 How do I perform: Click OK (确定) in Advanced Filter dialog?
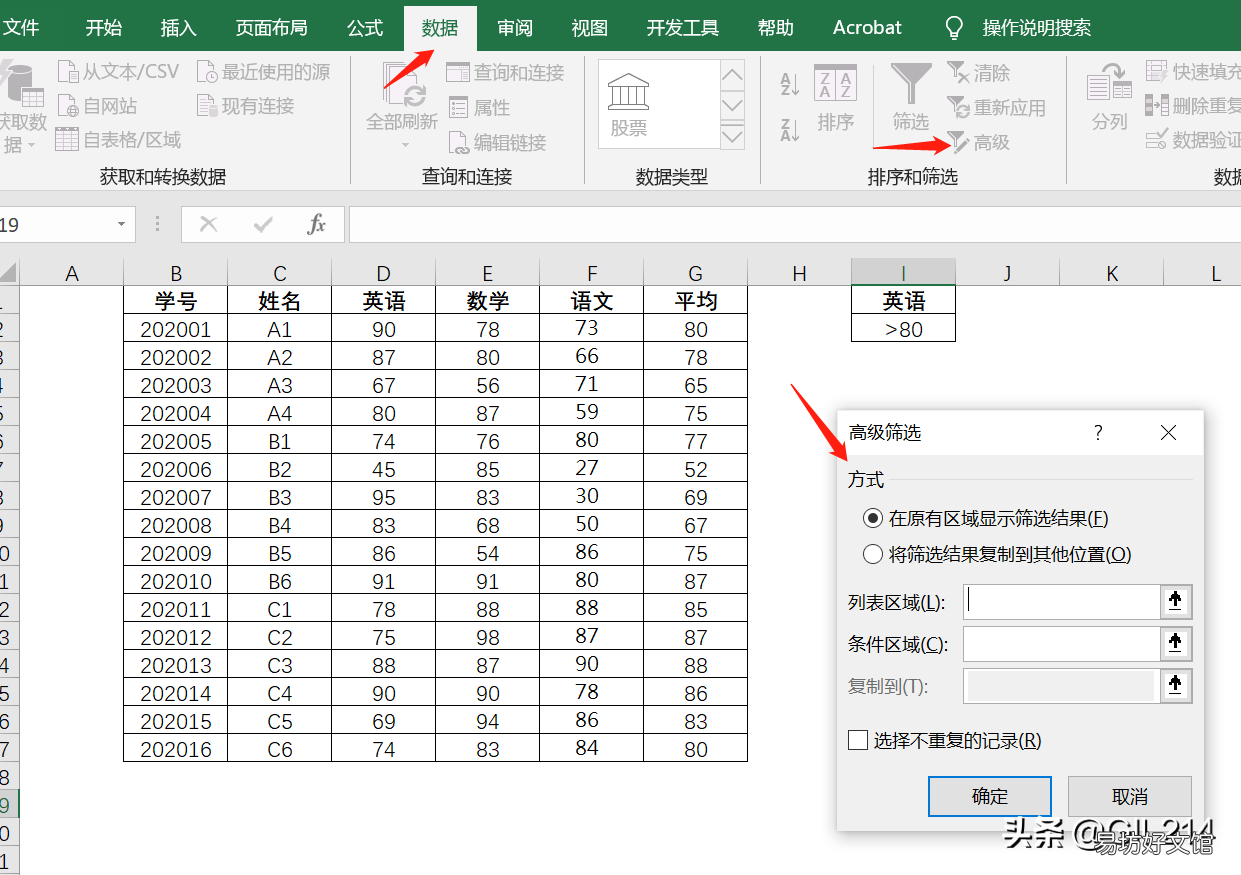[990, 797]
